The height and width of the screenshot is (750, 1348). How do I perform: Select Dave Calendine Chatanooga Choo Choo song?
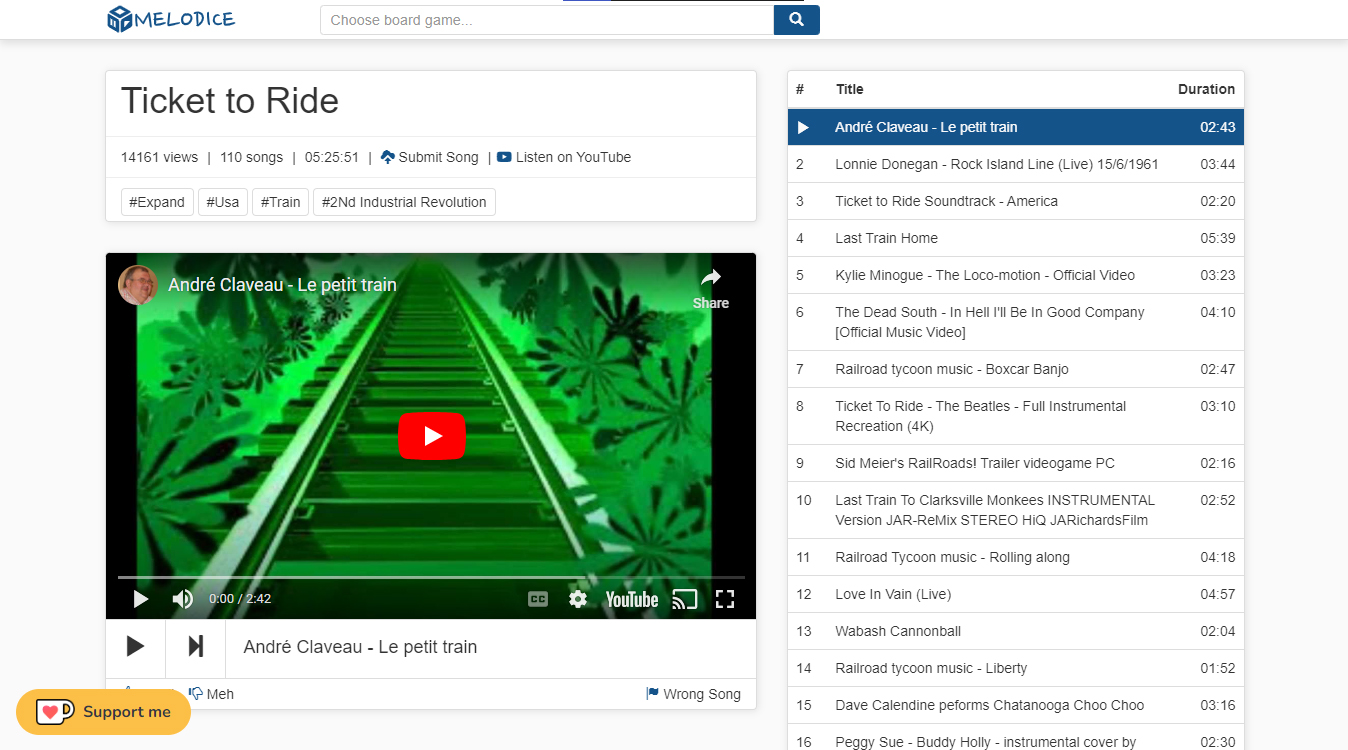(x=1016, y=705)
